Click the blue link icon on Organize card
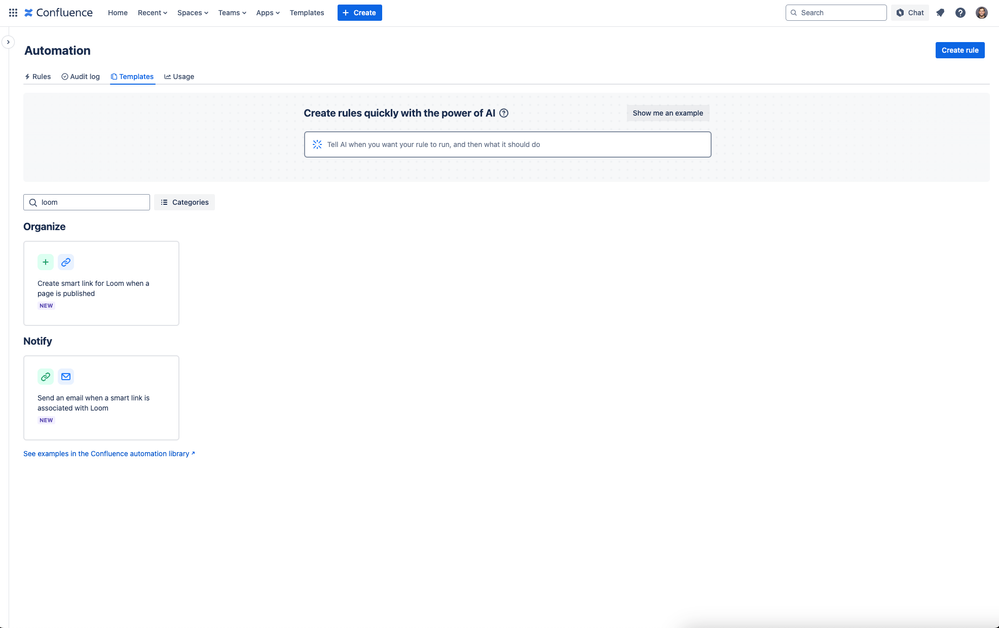999x628 pixels. click(66, 262)
